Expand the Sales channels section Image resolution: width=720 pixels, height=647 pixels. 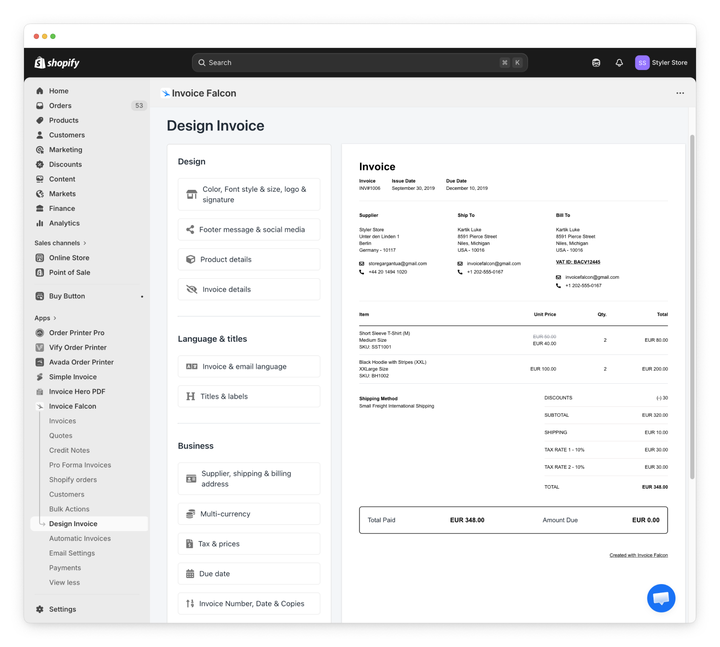click(60, 243)
